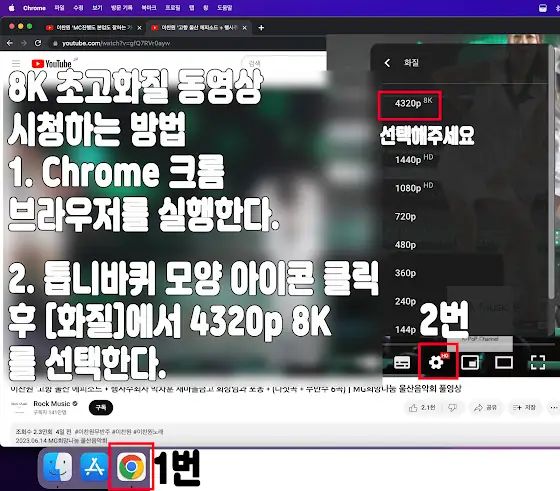The height and width of the screenshot is (491, 560).
Task: Select 480p video quality
Action: tap(405, 245)
